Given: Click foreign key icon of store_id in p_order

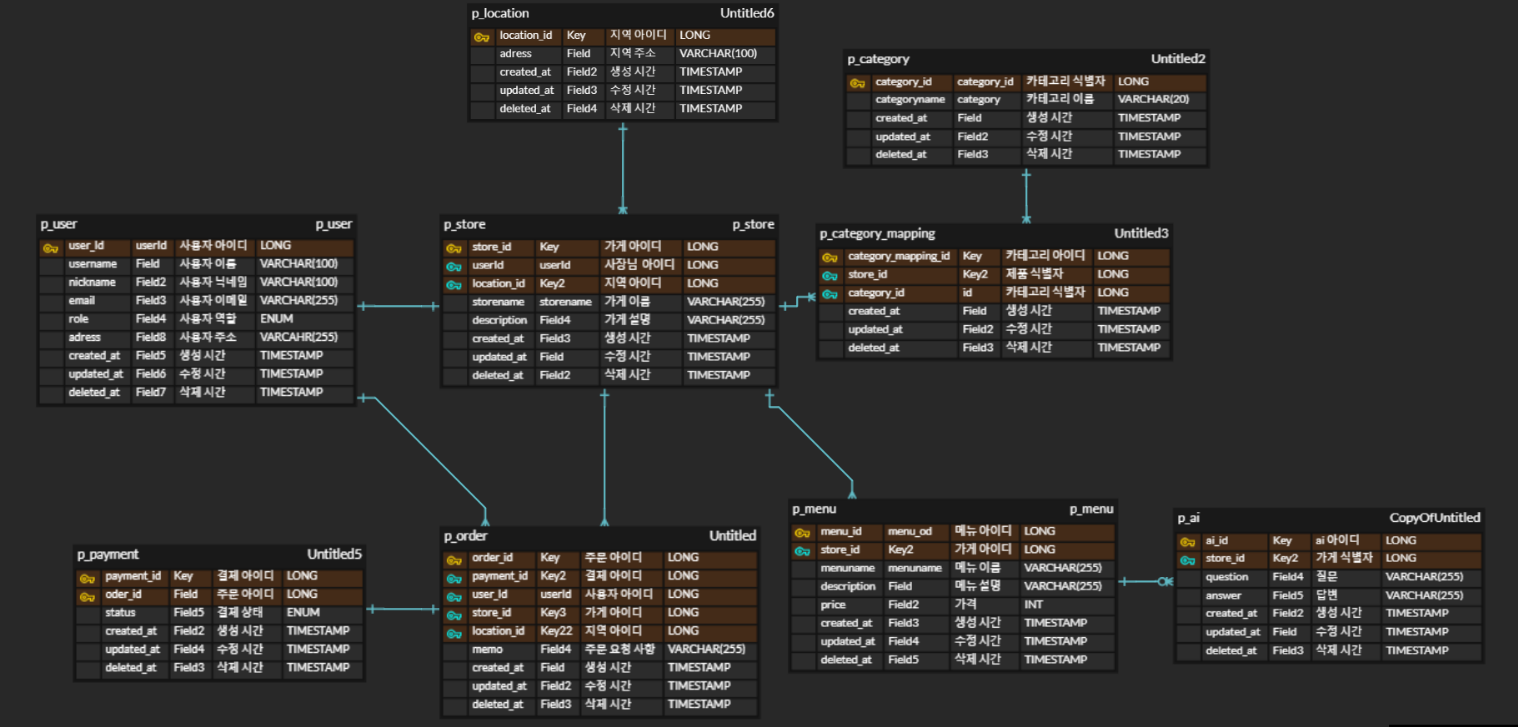Looking at the screenshot, I should (454, 614).
